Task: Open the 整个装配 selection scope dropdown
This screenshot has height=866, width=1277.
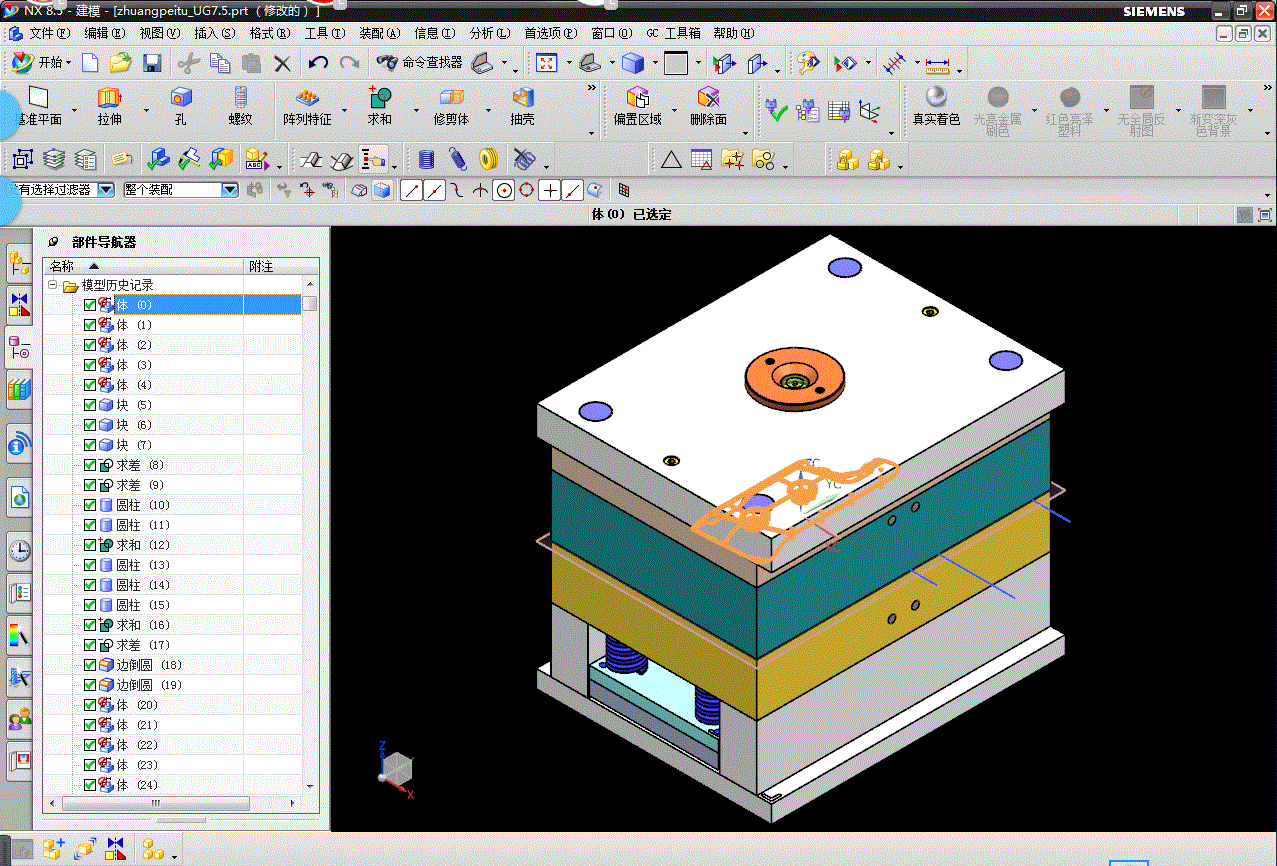Action: coord(230,189)
